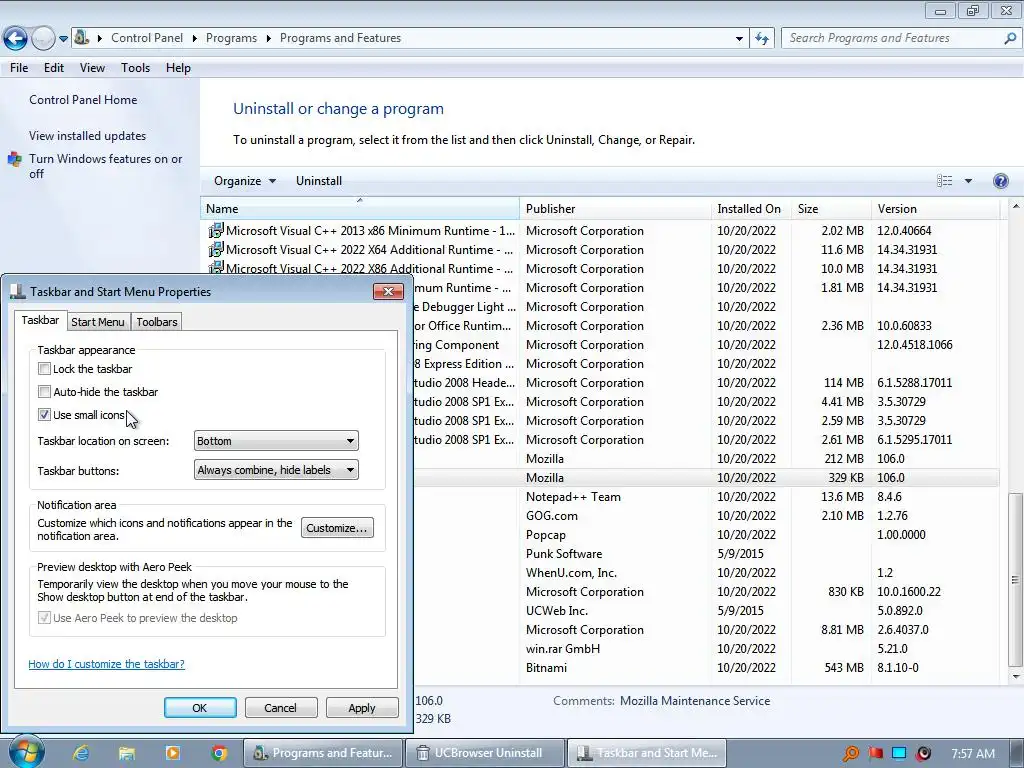Open view options dropdown arrow
The height and width of the screenshot is (768, 1024).
[x=968, y=181]
